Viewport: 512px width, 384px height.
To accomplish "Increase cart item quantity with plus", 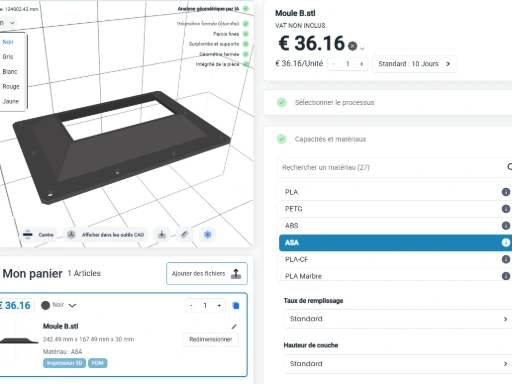I will point(219,305).
